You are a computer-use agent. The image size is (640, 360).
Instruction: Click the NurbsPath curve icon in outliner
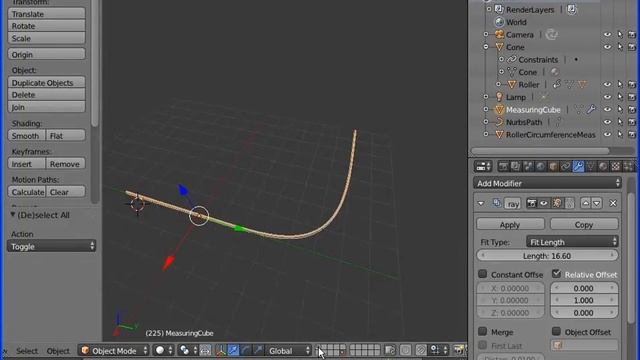tap(499, 122)
